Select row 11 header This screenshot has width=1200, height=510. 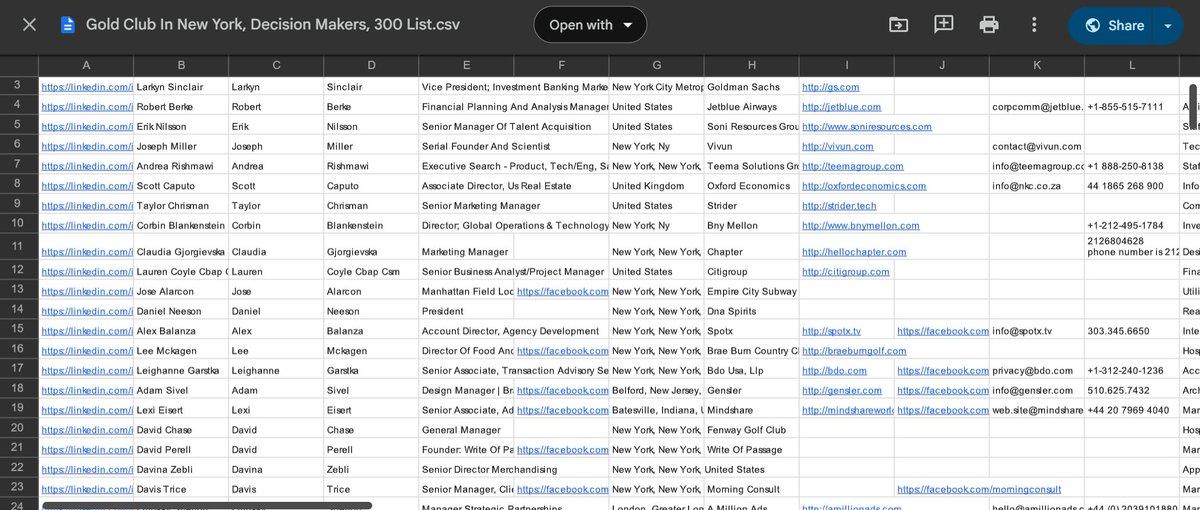point(18,246)
